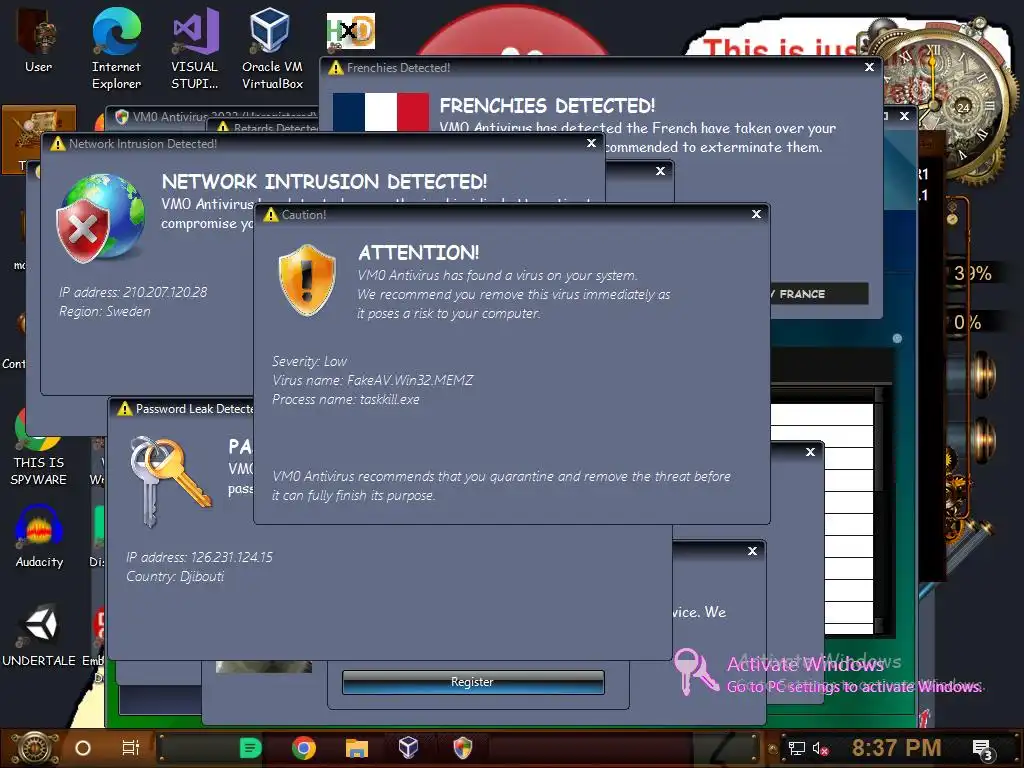Viewport: 1024px width, 768px height.
Task: Open Task View on the taskbar
Action: click(x=131, y=748)
